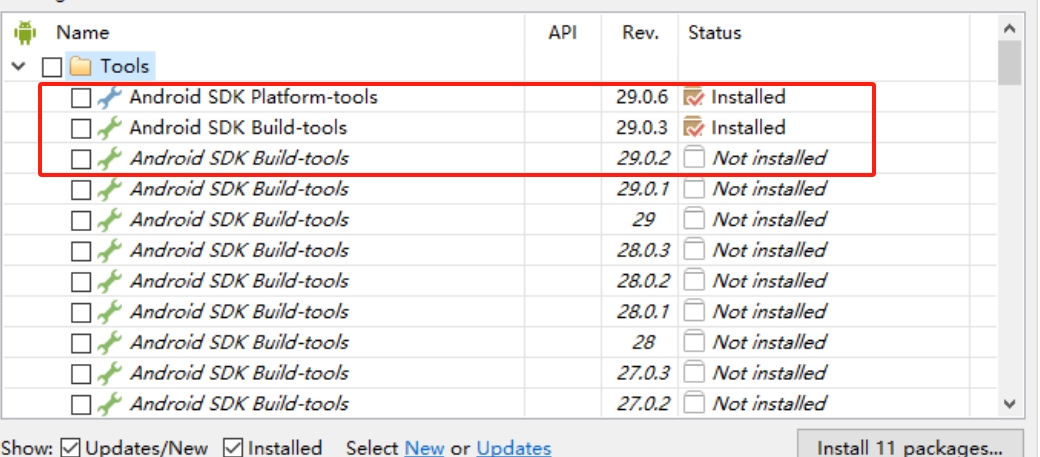Click wrench icon of Build-tools 28.0.2
Image resolution: width=1040 pixels, height=457 pixels.
109,281
